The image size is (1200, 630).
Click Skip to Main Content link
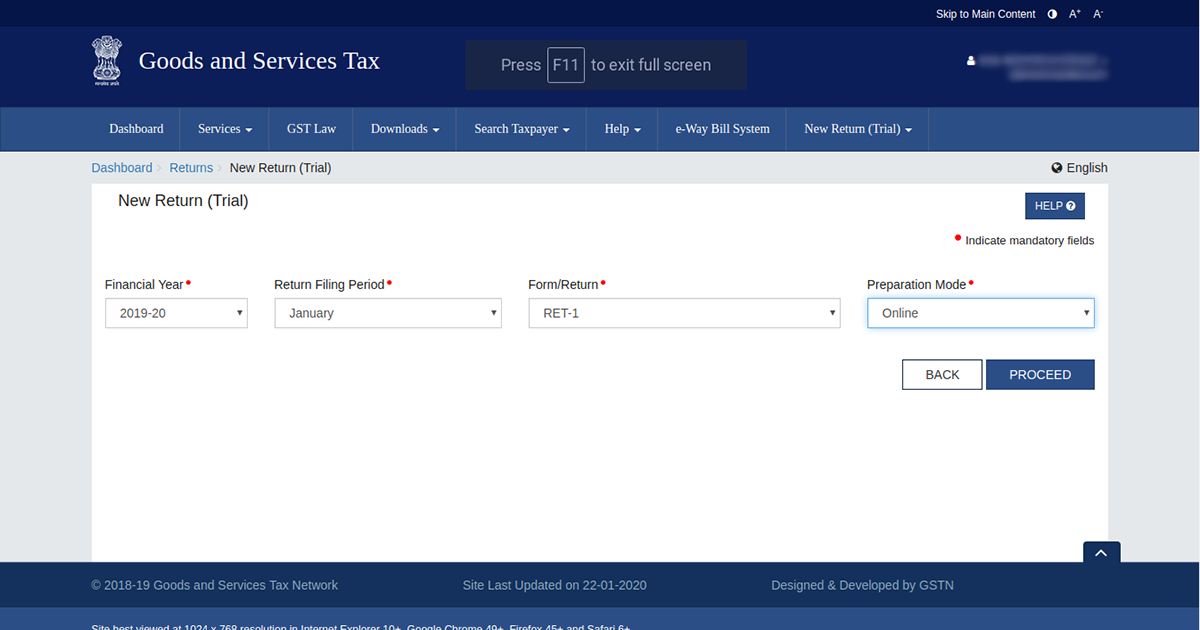[x=985, y=14]
